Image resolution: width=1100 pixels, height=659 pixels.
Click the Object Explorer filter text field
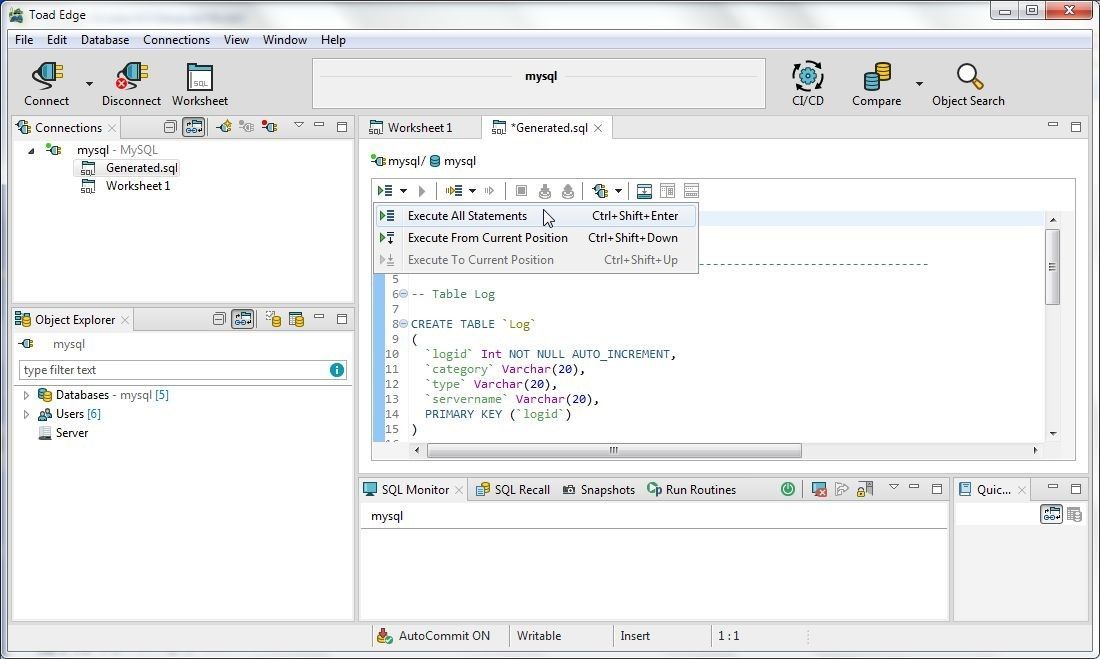[173, 370]
